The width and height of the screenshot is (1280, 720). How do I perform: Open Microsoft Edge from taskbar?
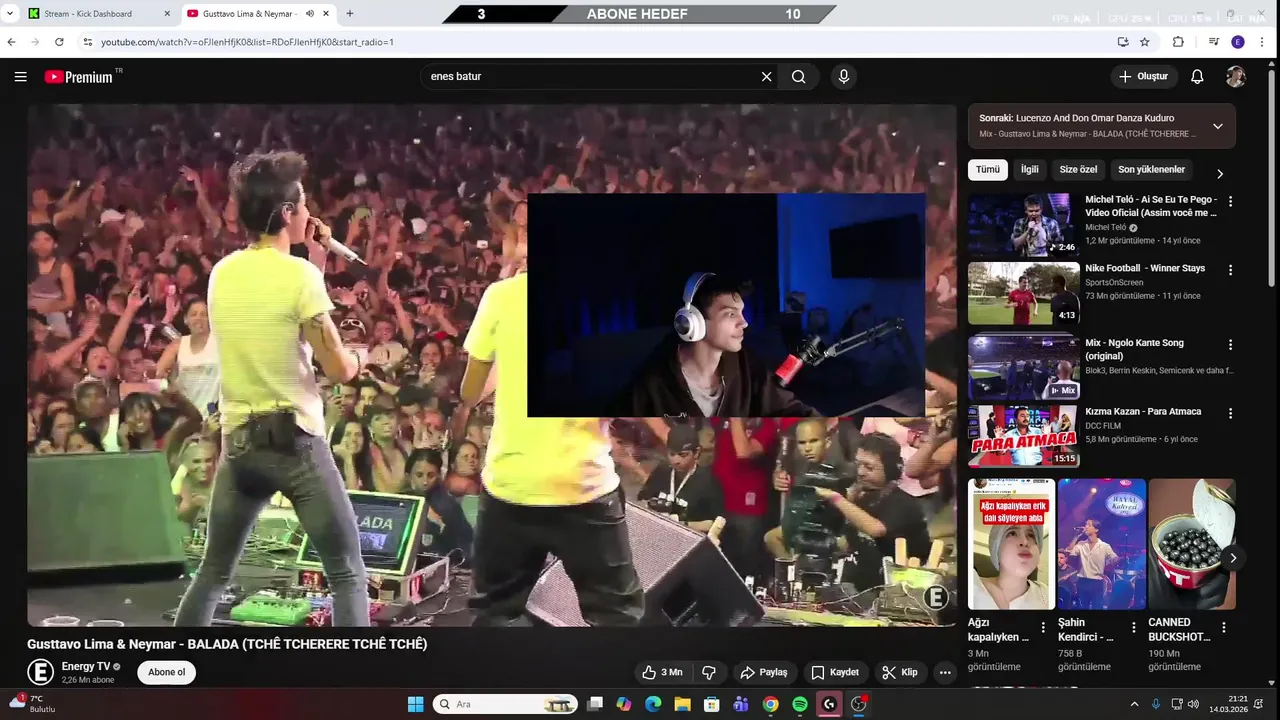[x=653, y=704]
